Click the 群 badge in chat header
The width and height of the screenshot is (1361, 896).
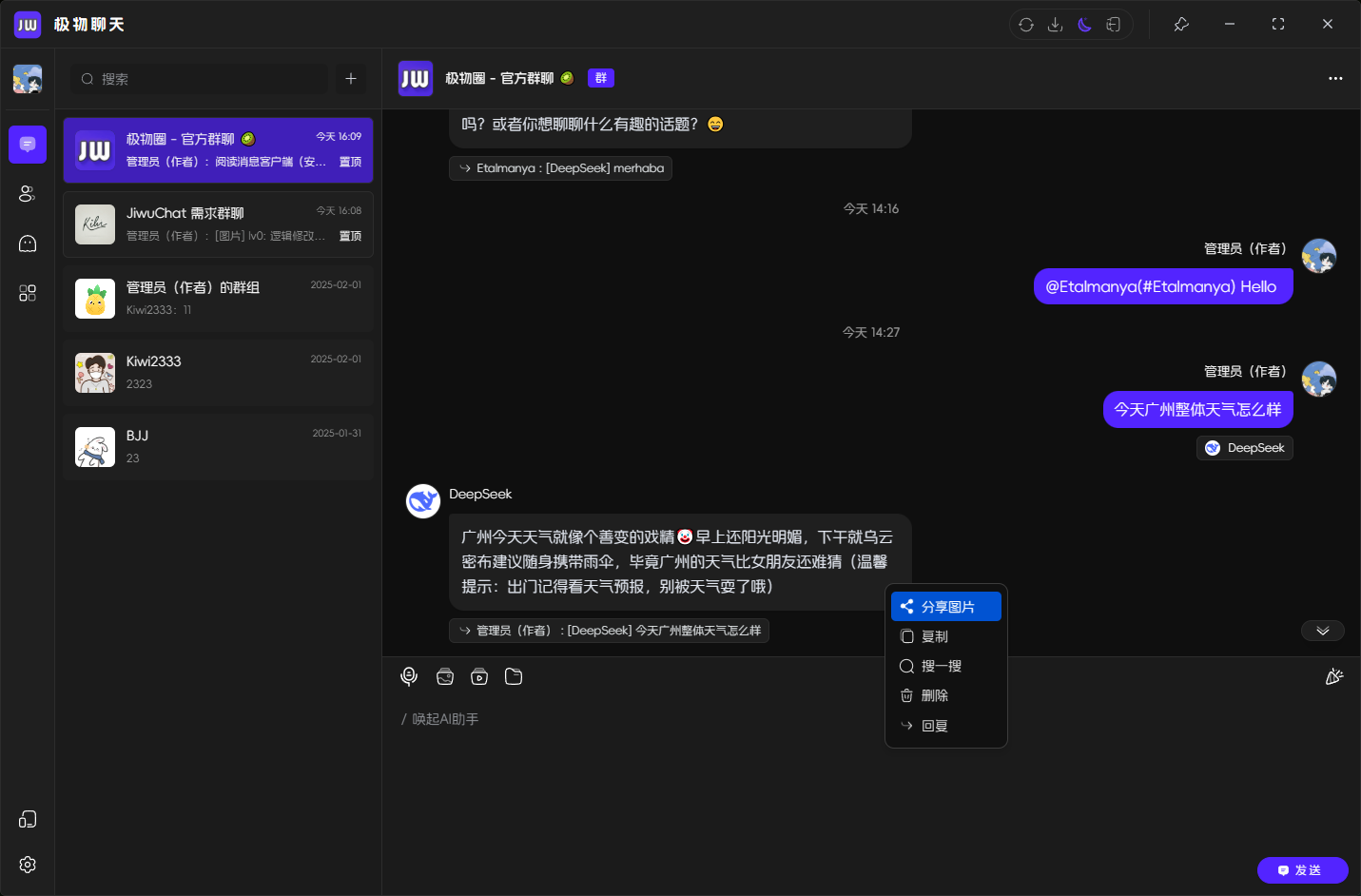[x=601, y=78]
